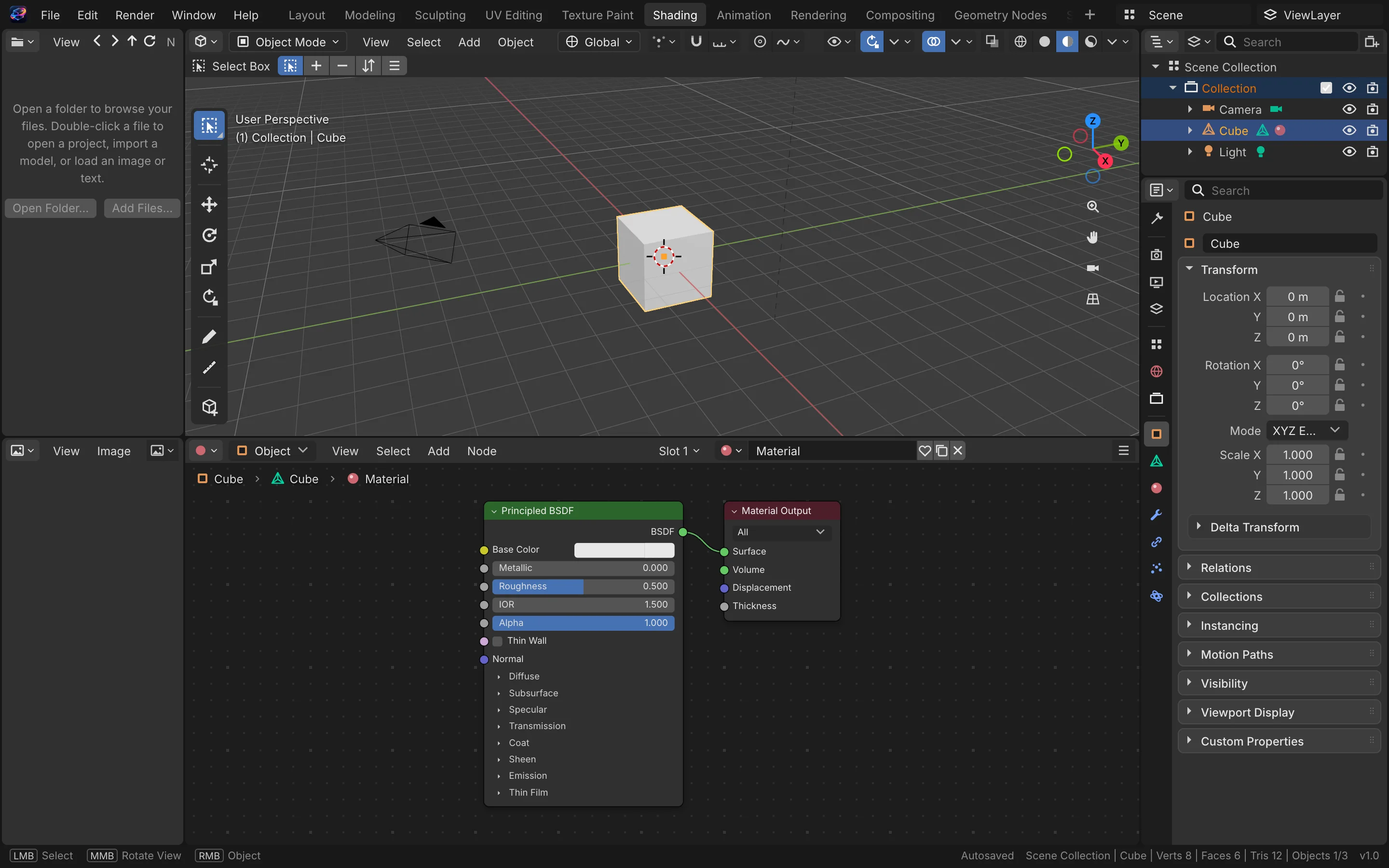Hide the Cube in the outliner
The height and width of the screenshot is (868, 1389).
[1349, 130]
